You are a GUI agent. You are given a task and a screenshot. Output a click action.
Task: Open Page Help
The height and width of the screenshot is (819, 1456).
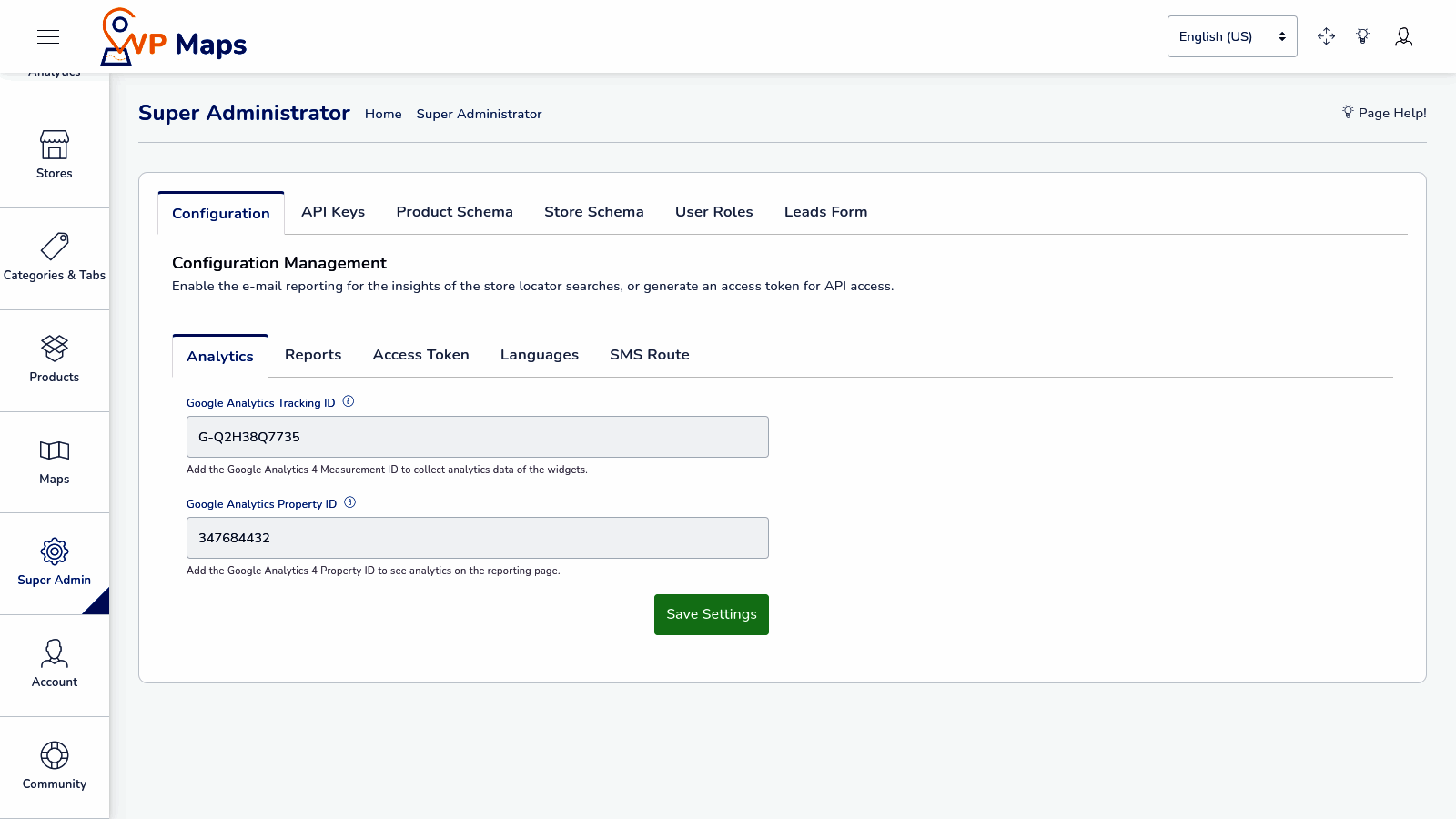click(1384, 113)
